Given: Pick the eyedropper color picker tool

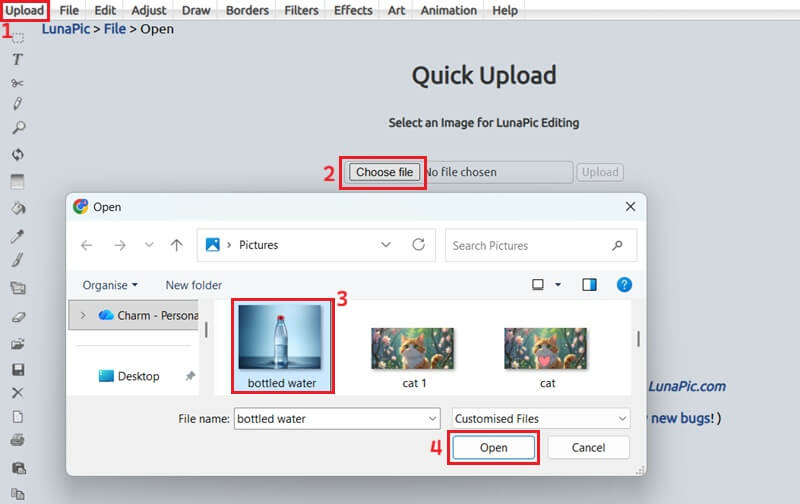Looking at the screenshot, I should click(17, 236).
